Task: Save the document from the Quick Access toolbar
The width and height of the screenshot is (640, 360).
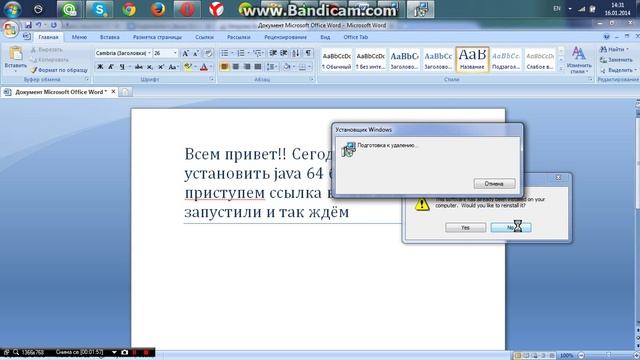Action: (x=28, y=25)
